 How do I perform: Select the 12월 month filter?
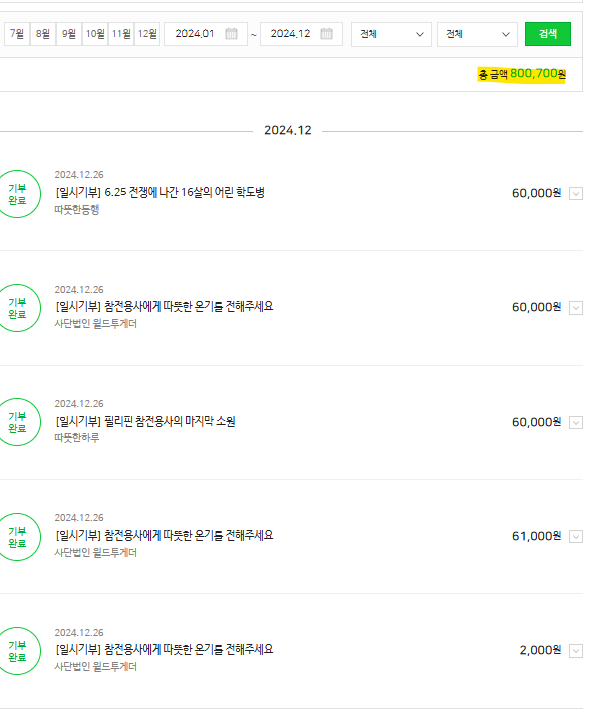(x=147, y=34)
